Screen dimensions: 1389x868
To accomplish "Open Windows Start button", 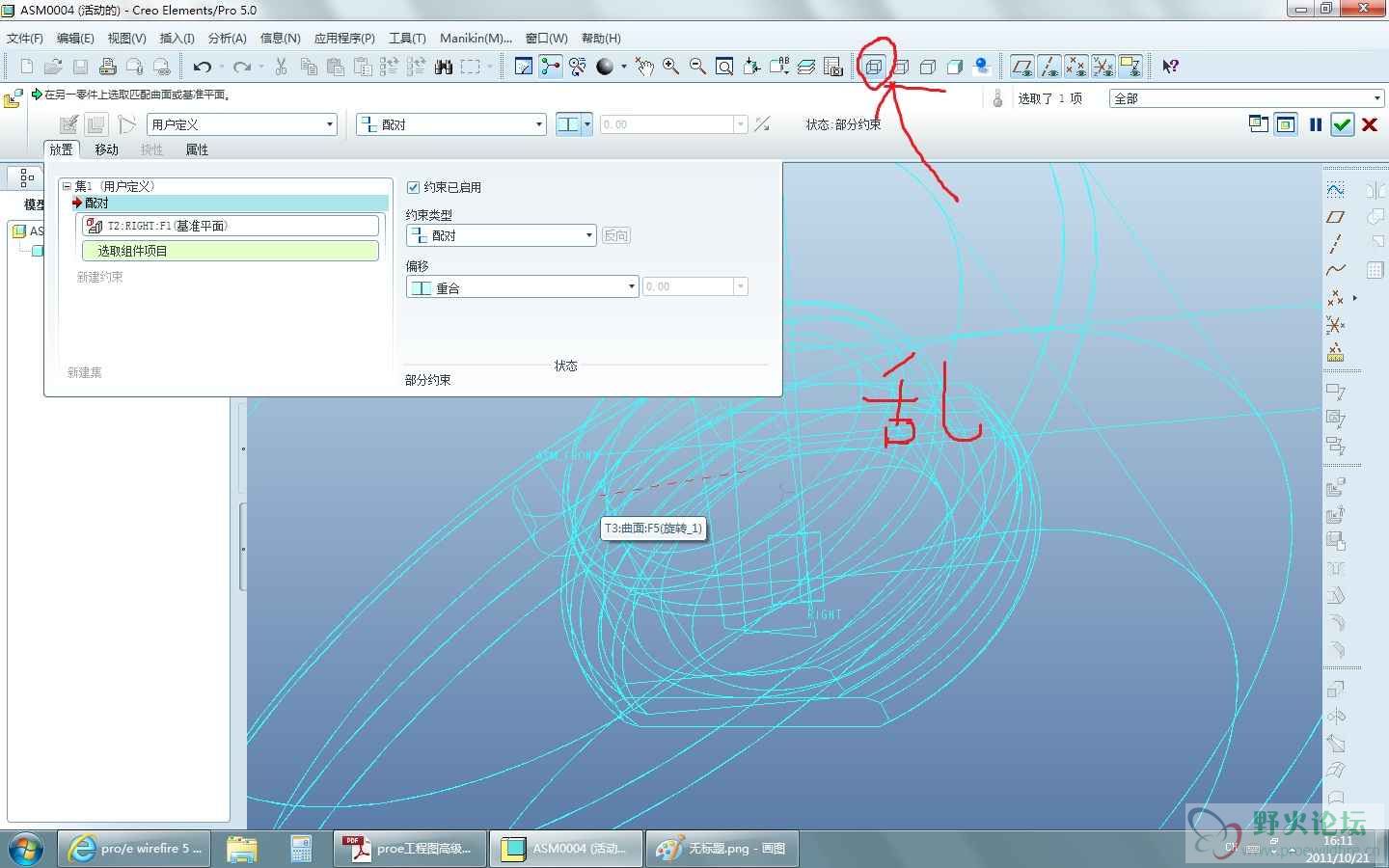I will click(26, 849).
